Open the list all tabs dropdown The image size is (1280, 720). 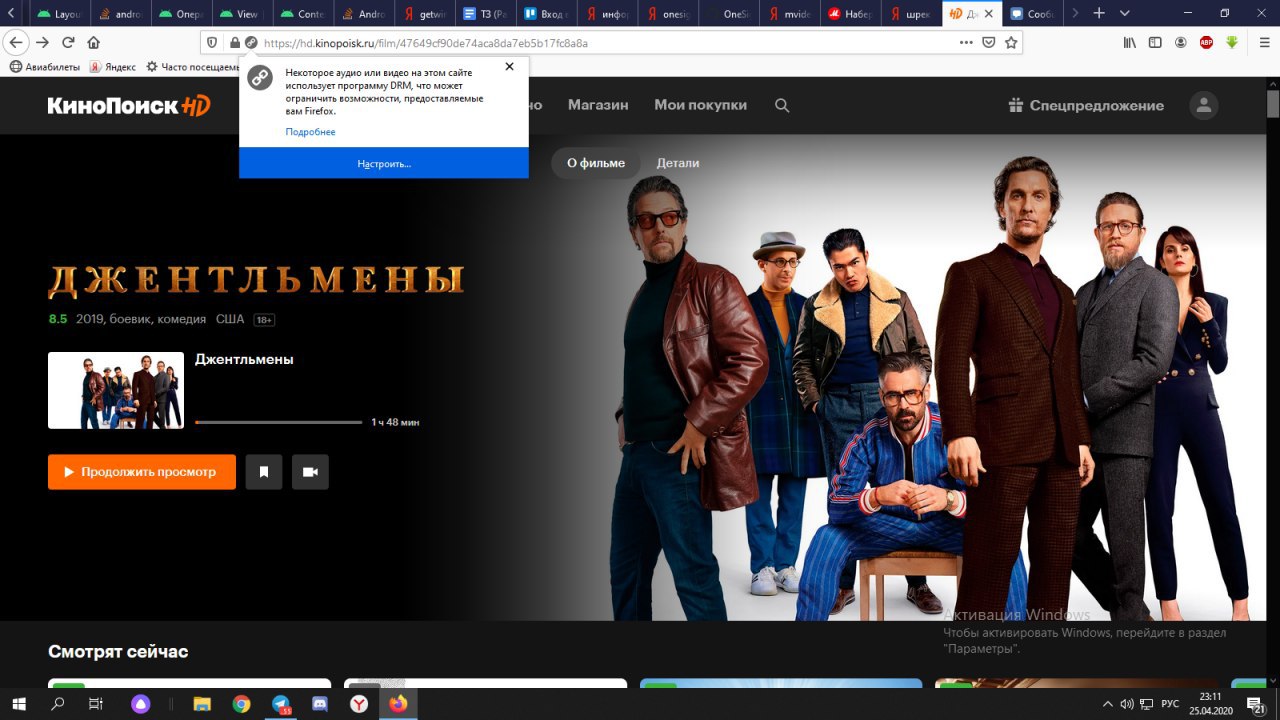click(1125, 13)
